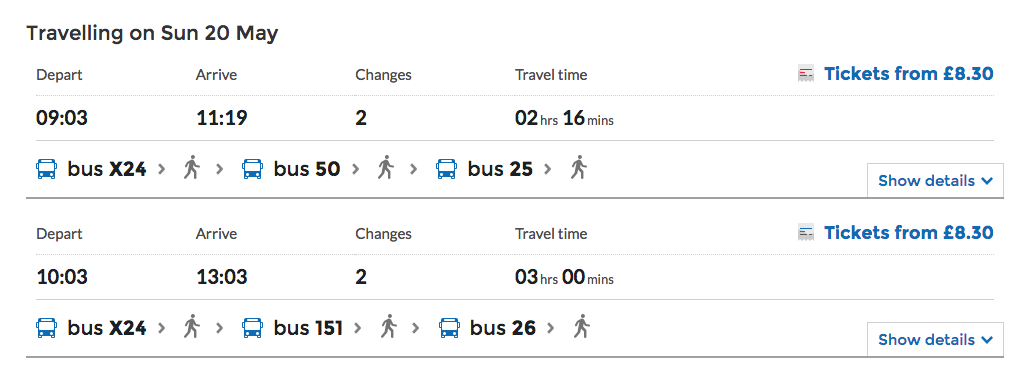Viewport: 1018px width, 368px height.
Task: Select the 13:03 arrival time
Action: [221, 277]
